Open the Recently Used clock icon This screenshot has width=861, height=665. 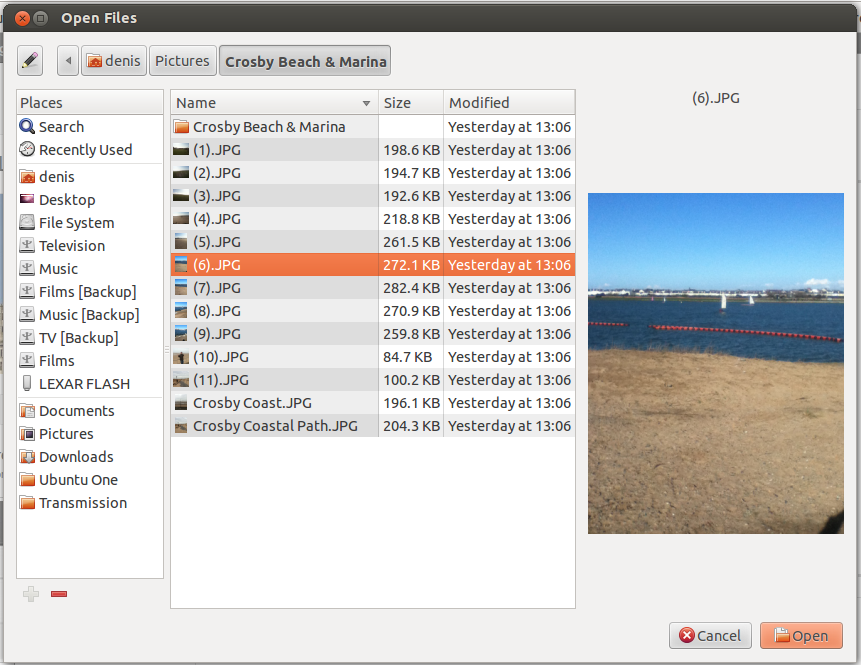(27, 149)
